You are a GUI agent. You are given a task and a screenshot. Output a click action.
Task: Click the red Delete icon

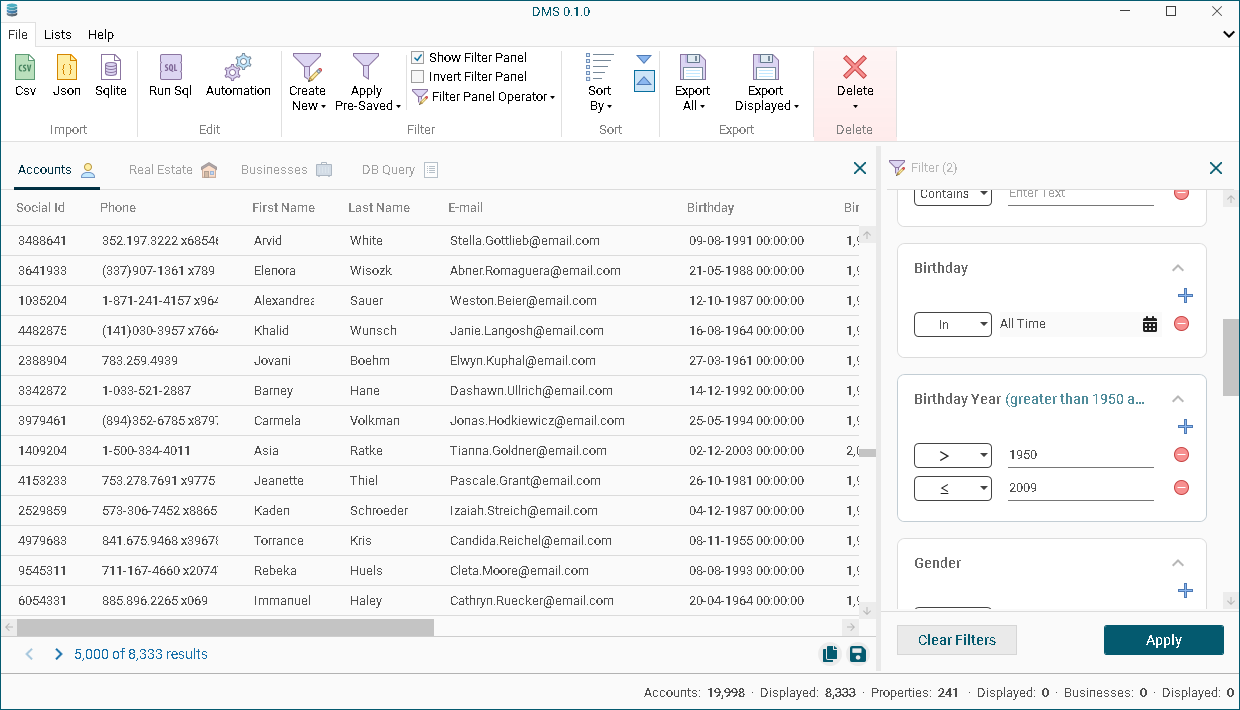pos(855,67)
